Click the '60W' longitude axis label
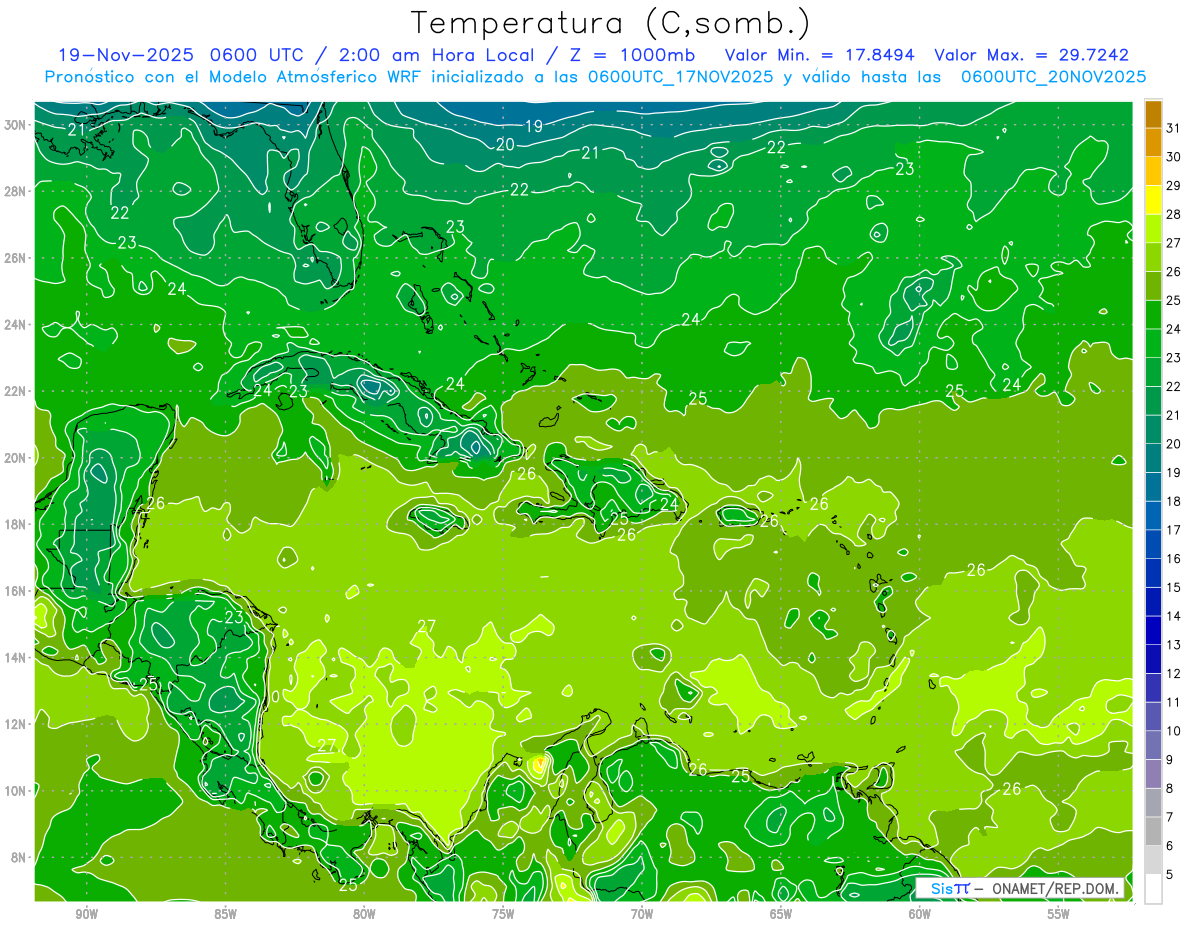The width and height of the screenshot is (1200, 927). (920, 914)
